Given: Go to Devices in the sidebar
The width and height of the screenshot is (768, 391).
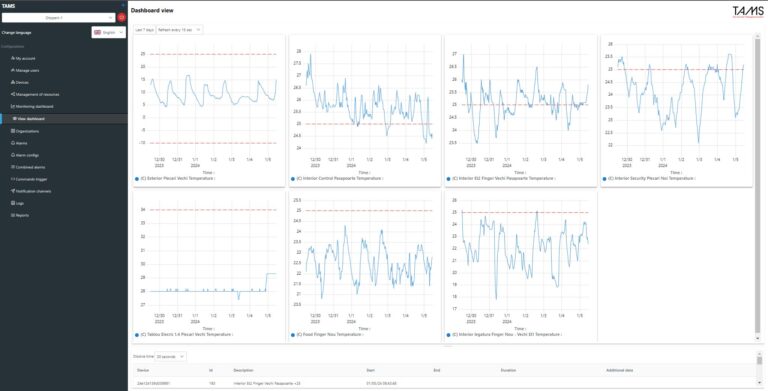Looking at the screenshot, I should [20, 82].
